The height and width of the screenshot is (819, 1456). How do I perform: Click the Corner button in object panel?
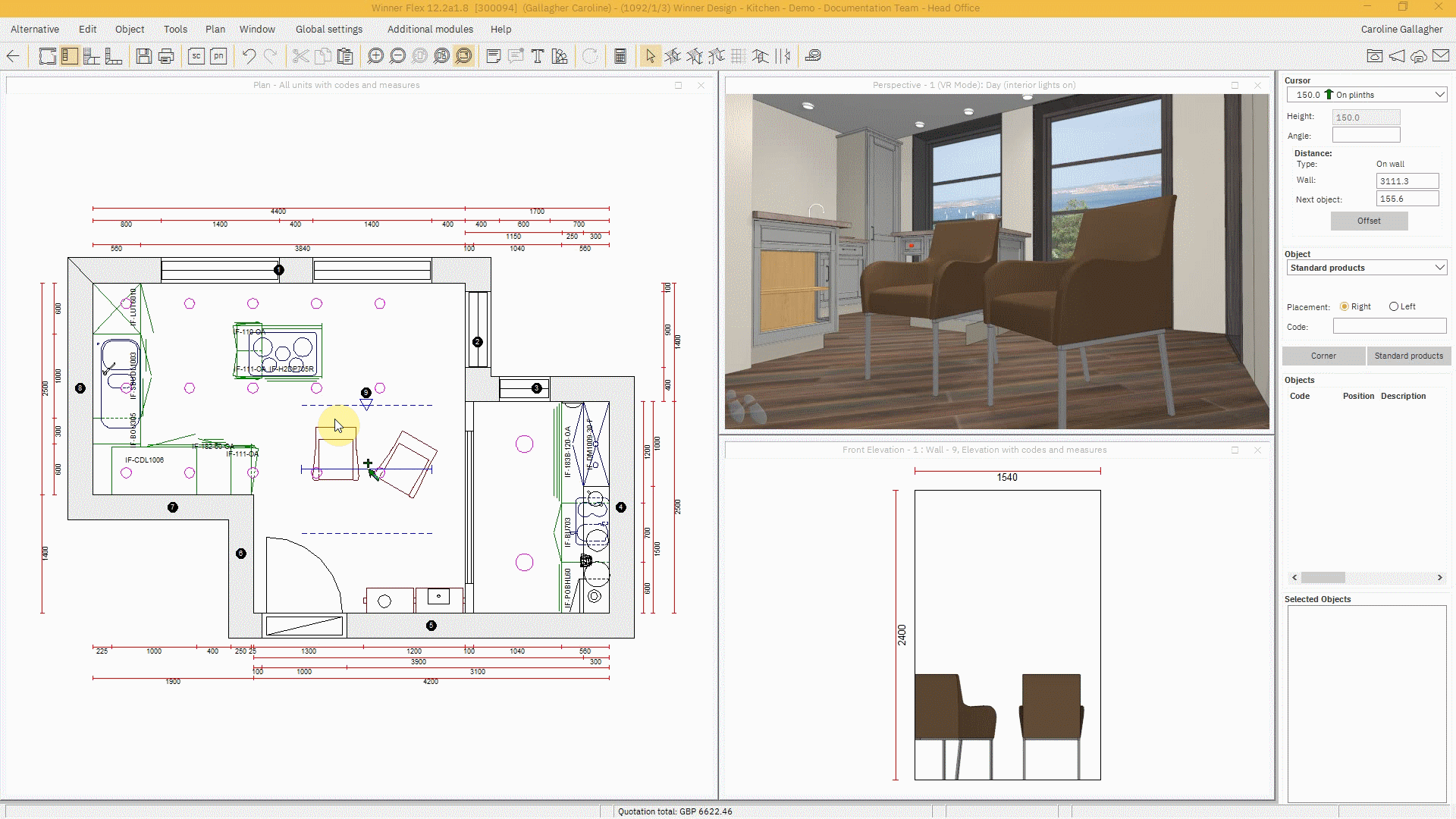[x=1323, y=355]
